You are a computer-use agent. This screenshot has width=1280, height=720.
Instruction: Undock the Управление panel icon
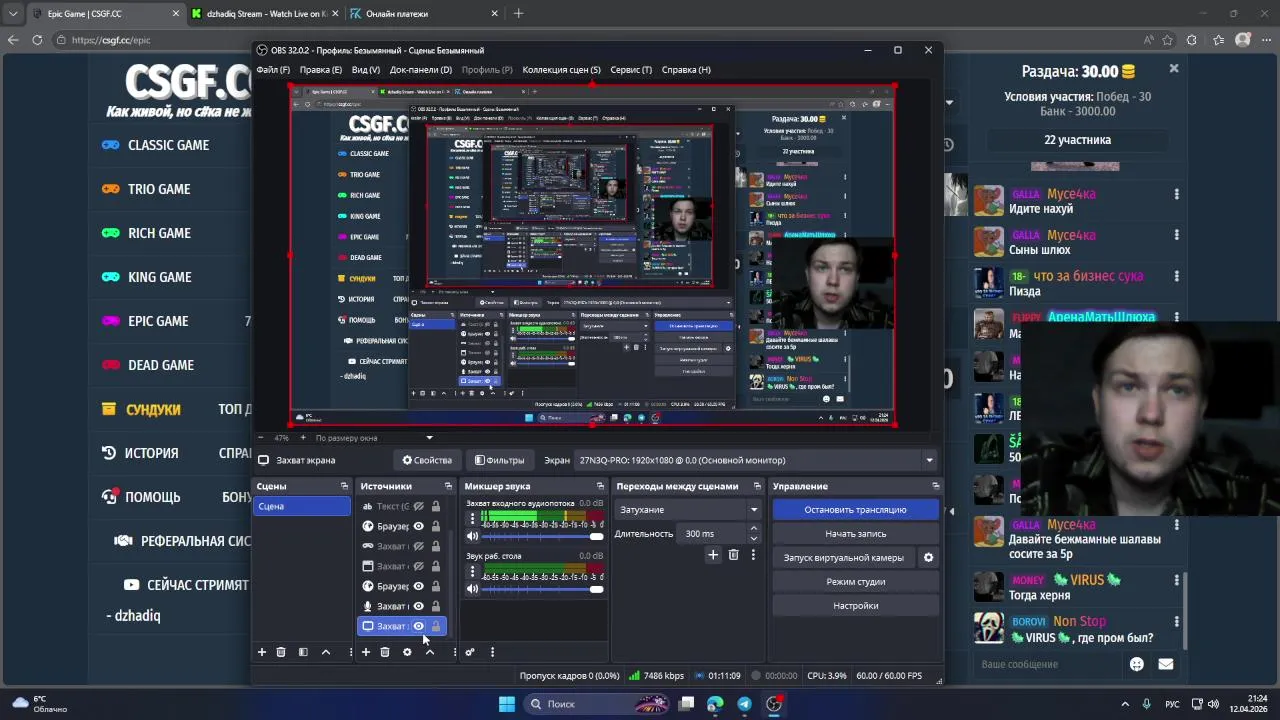click(x=936, y=486)
